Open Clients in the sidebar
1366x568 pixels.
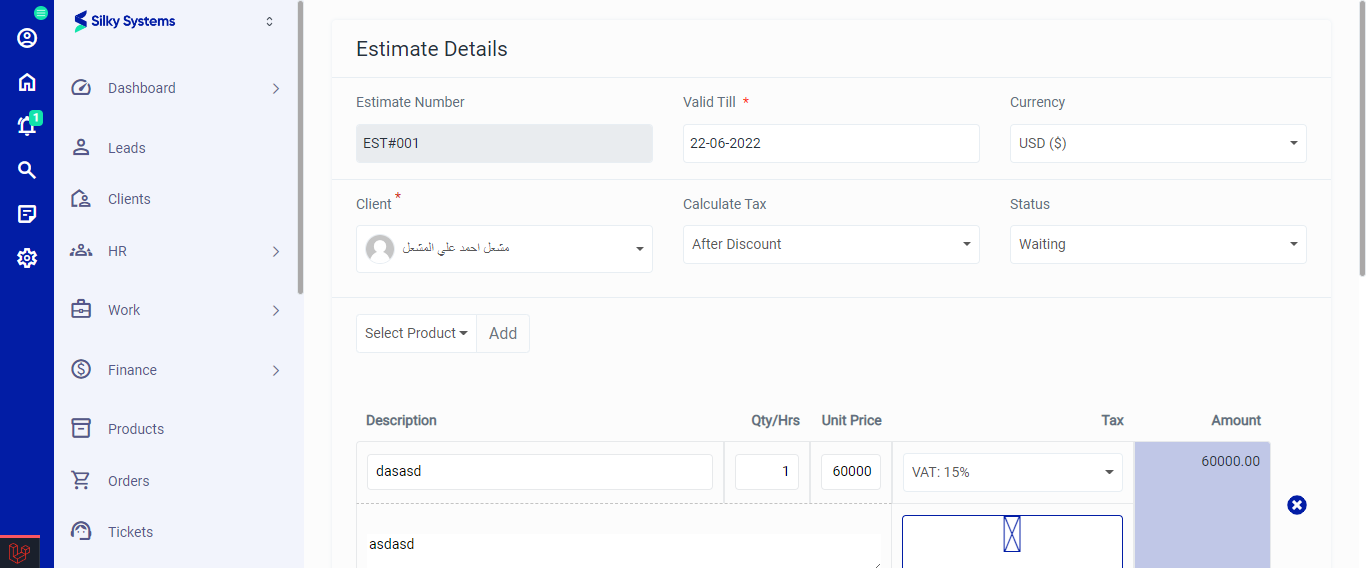pyautogui.click(x=129, y=199)
